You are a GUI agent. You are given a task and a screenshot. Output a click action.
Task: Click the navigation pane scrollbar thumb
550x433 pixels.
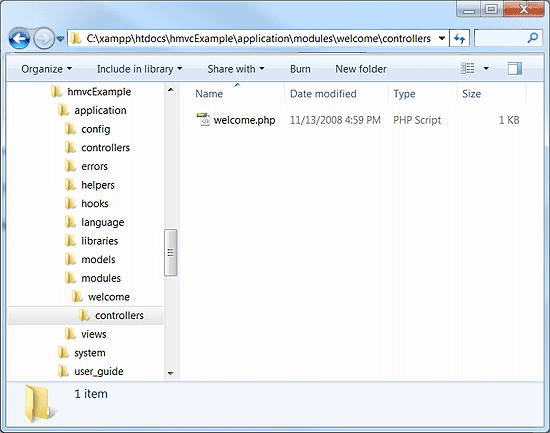pyautogui.click(x=171, y=253)
